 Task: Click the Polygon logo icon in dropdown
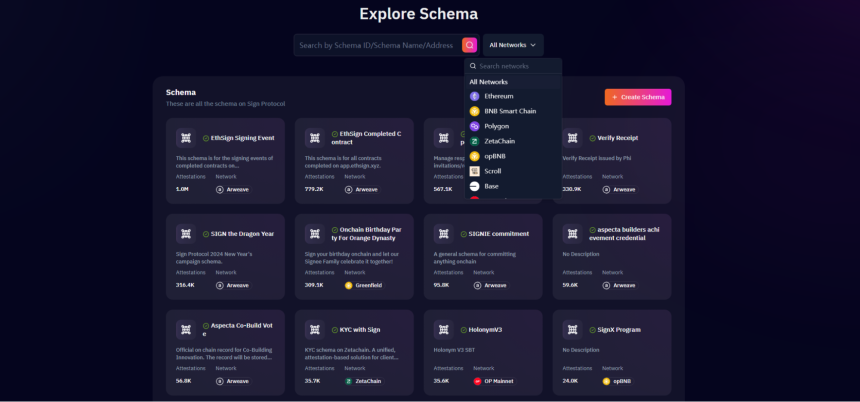(474, 126)
